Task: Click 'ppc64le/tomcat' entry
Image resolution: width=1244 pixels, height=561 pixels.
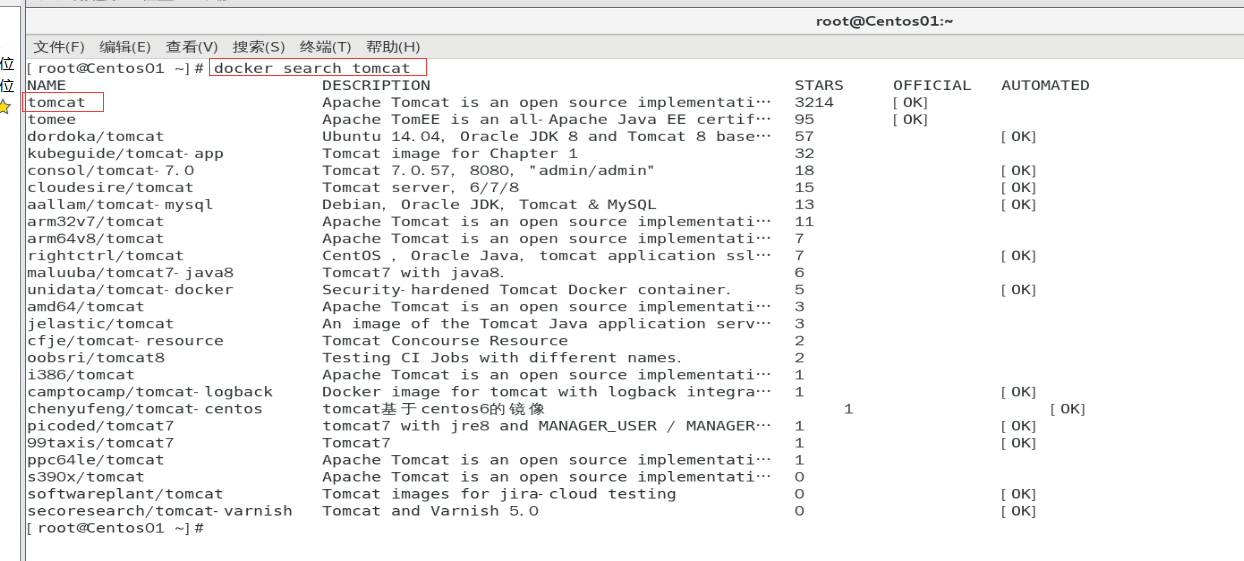Action: click(x=96, y=459)
